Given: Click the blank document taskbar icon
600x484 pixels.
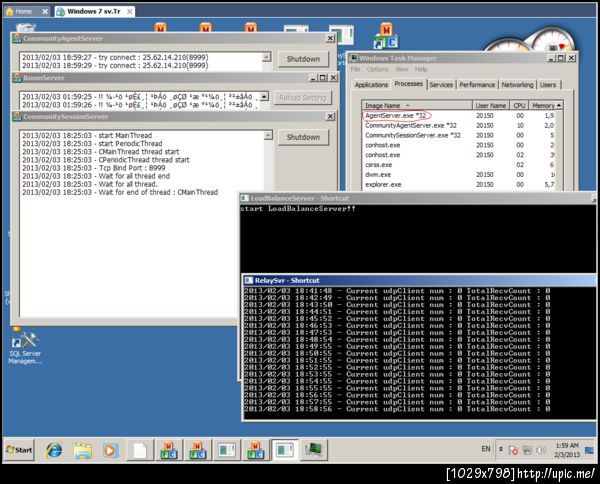Looking at the screenshot, I should (140, 450).
